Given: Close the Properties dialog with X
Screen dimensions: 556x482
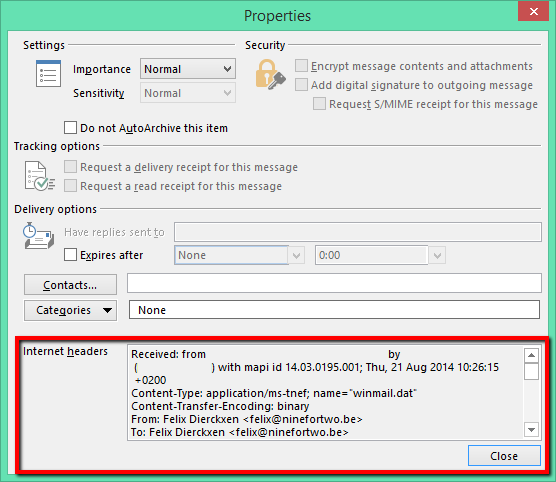Looking at the screenshot, I should [533, 11].
